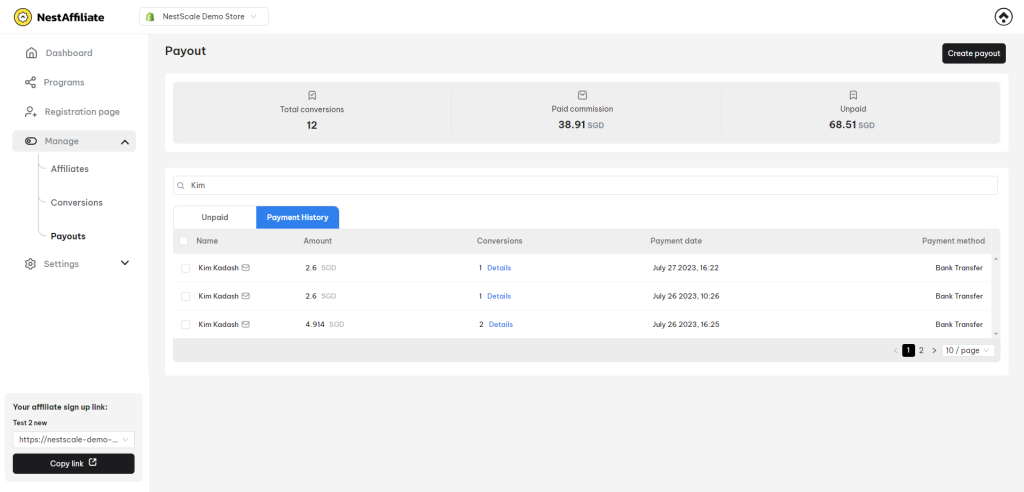Open the affiliate sign up link dropdown
1024x492 pixels.
click(74, 440)
